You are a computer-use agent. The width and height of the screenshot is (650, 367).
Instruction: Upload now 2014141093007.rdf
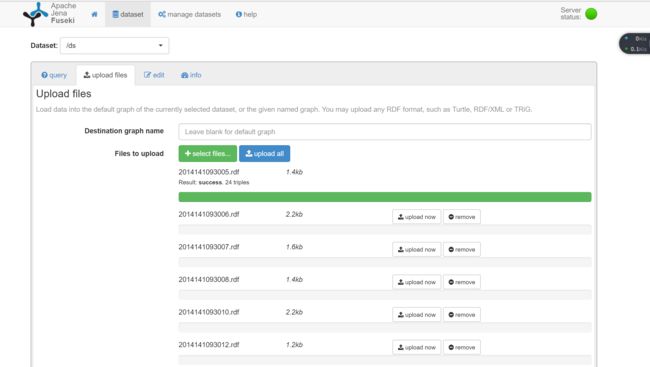(417, 250)
